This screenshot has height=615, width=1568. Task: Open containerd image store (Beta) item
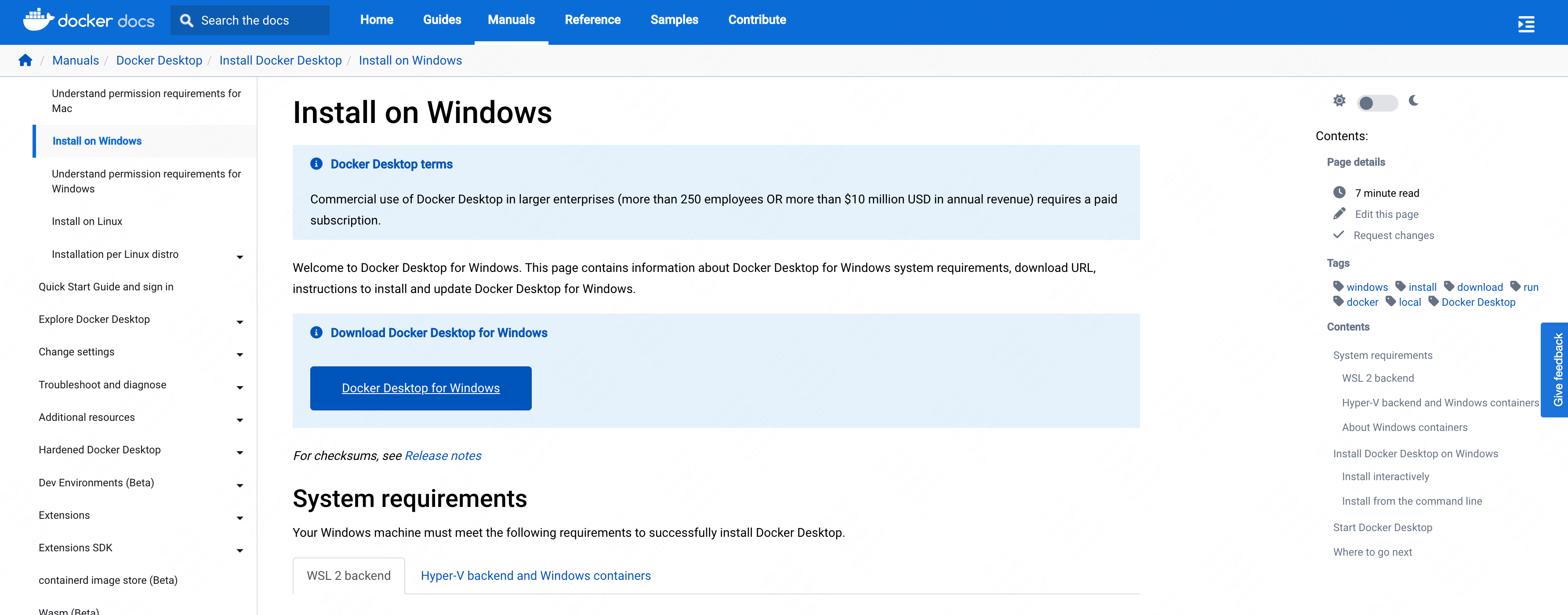(109, 580)
